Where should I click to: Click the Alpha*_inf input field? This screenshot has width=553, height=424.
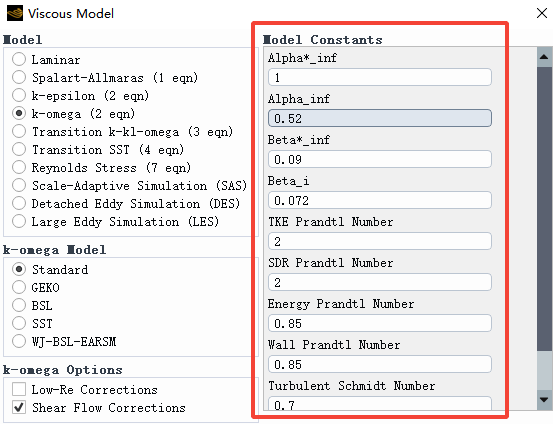tap(379, 77)
